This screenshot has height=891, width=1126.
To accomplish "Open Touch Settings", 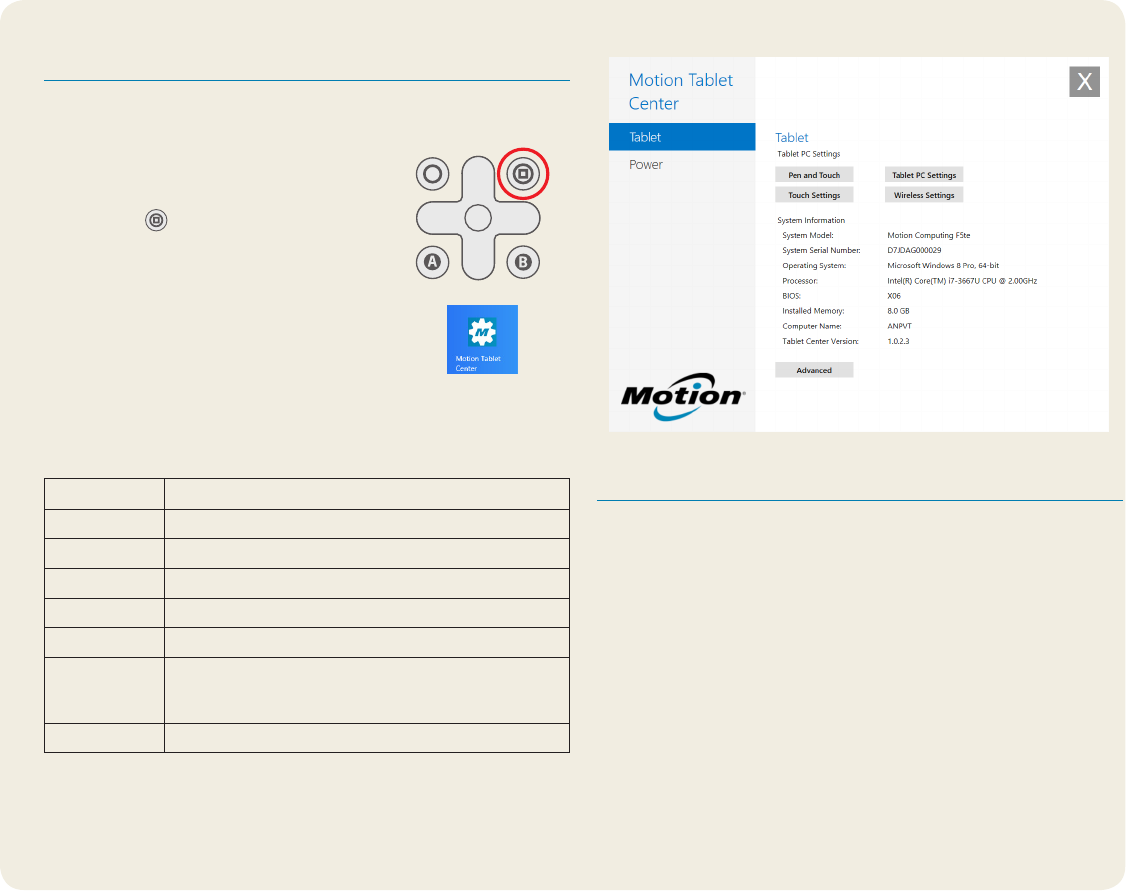I will click(x=814, y=195).
